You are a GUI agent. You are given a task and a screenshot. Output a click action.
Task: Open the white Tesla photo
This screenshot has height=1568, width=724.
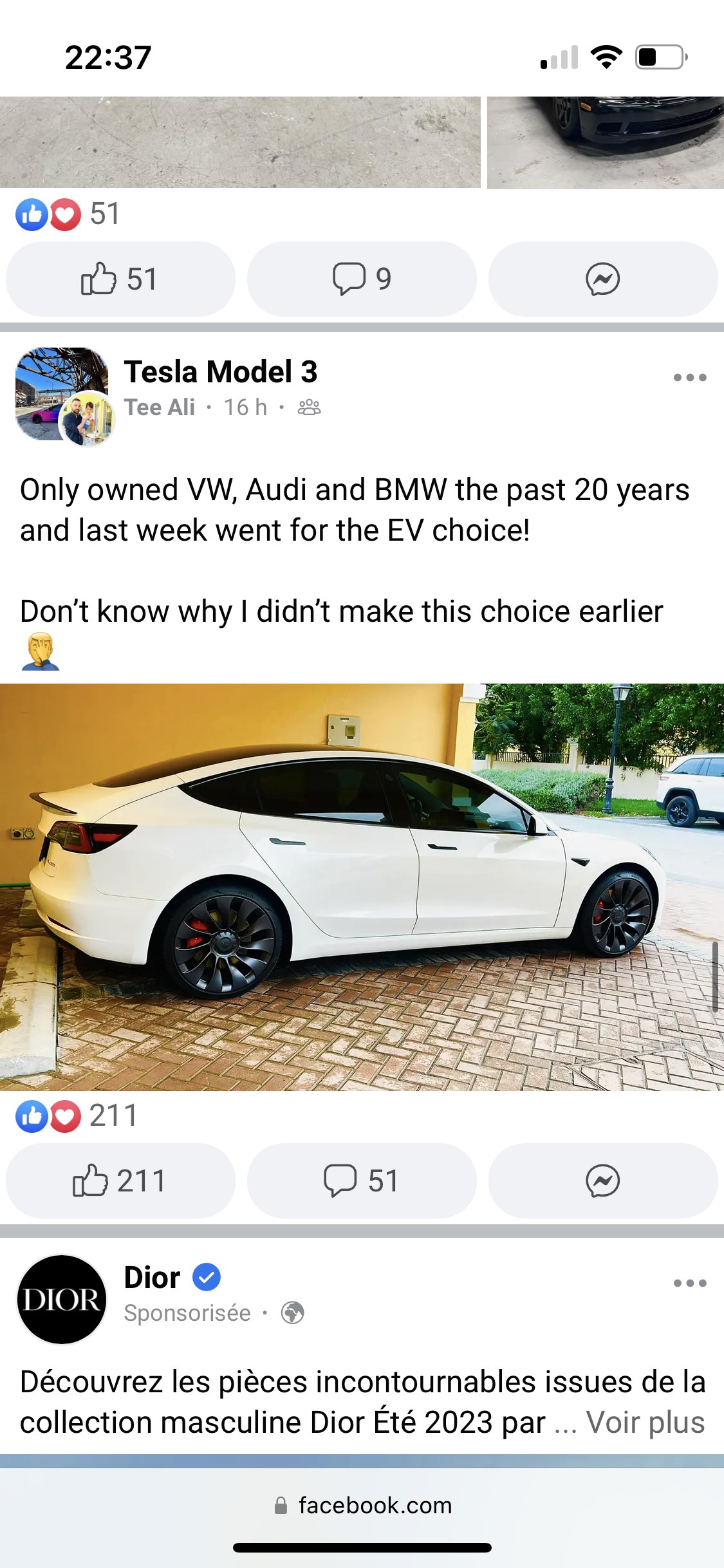(x=362, y=887)
